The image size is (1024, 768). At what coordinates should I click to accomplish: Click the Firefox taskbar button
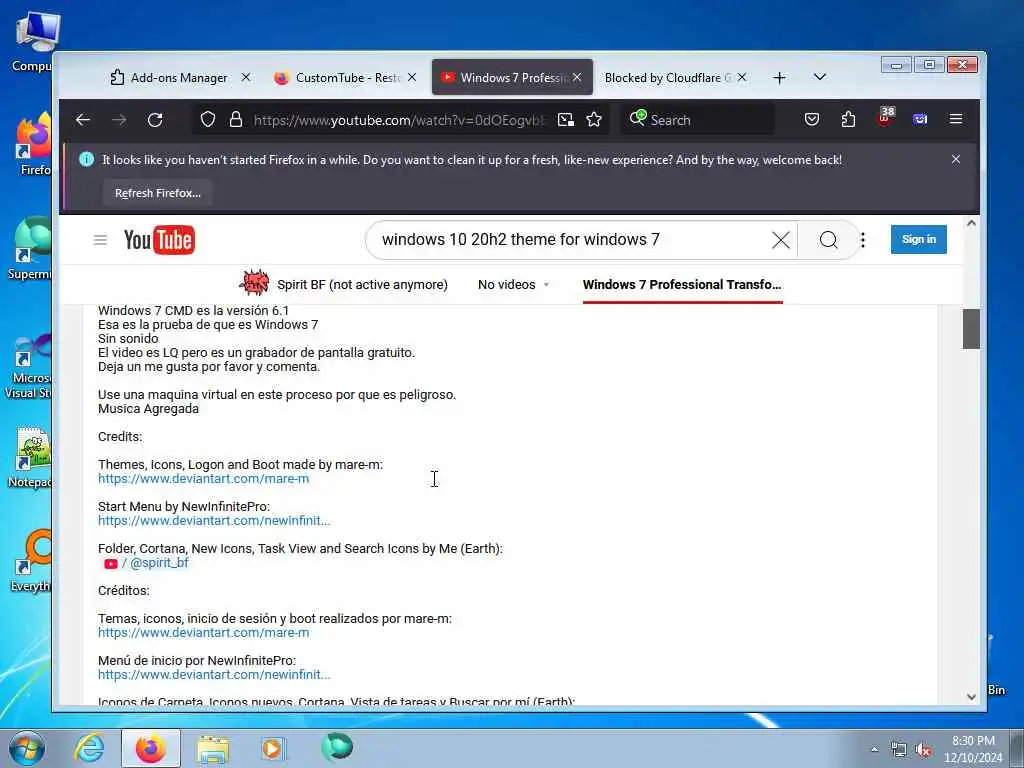pyautogui.click(x=151, y=748)
